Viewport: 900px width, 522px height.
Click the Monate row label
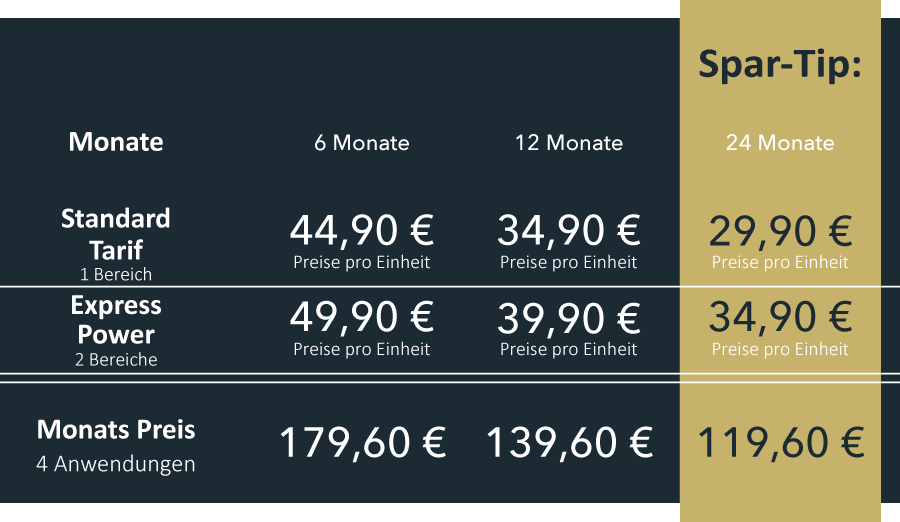[116, 142]
